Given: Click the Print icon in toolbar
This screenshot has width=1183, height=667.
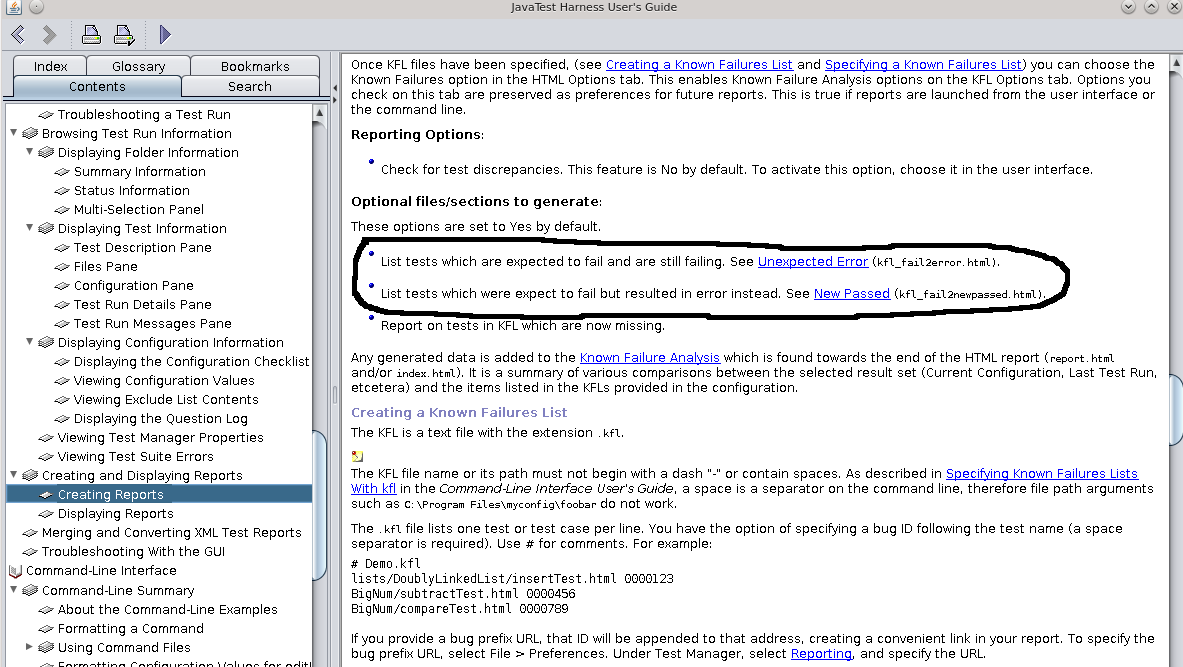Looking at the screenshot, I should pos(91,36).
